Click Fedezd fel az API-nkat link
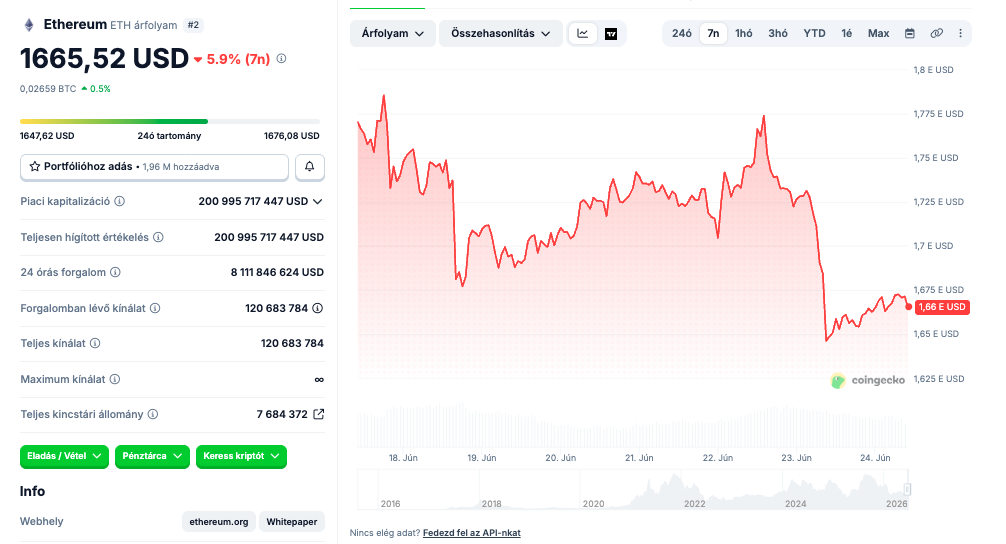Screen dimensions: 1006x544 472,532
